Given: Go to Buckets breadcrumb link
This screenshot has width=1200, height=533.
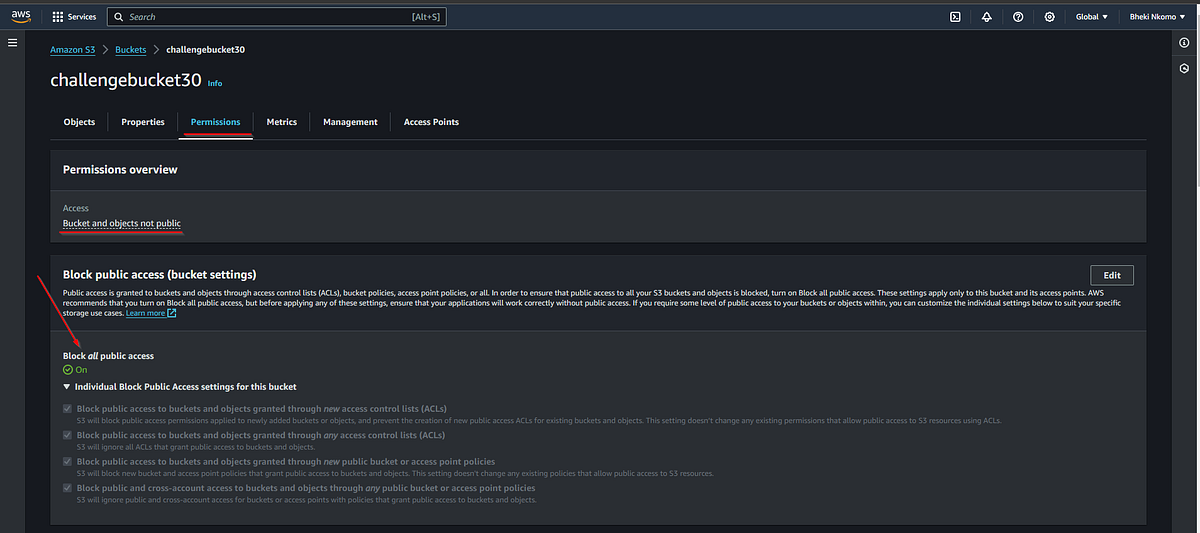Looking at the screenshot, I should 130,49.
